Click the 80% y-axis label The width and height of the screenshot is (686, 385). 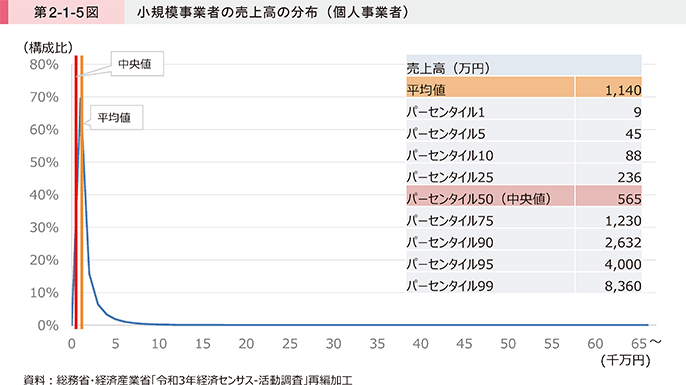(44, 65)
